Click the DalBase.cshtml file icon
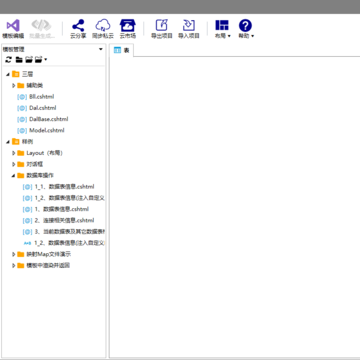The image size is (360, 360). (x=22, y=119)
